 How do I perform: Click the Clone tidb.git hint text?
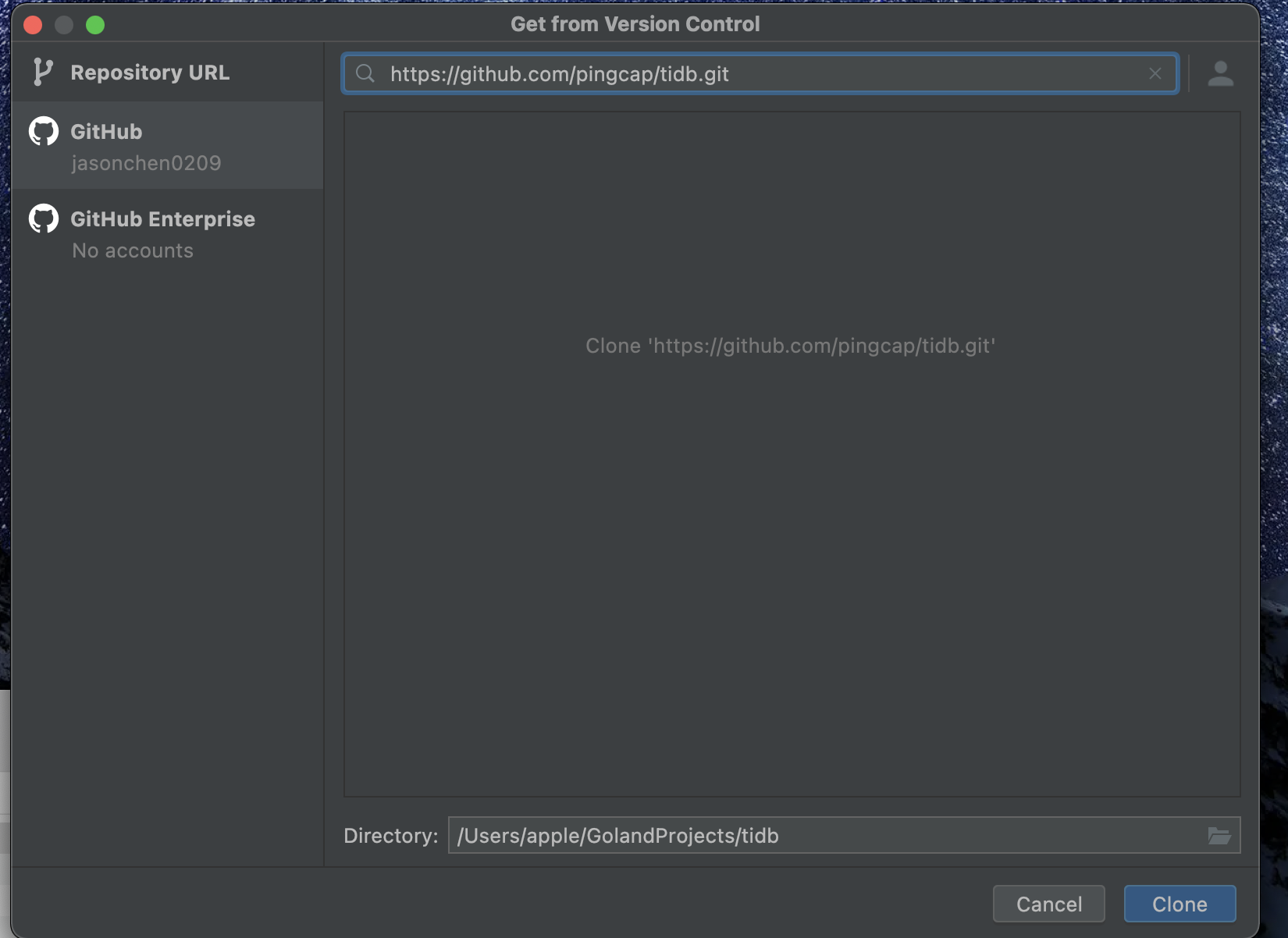click(x=790, y=346)
